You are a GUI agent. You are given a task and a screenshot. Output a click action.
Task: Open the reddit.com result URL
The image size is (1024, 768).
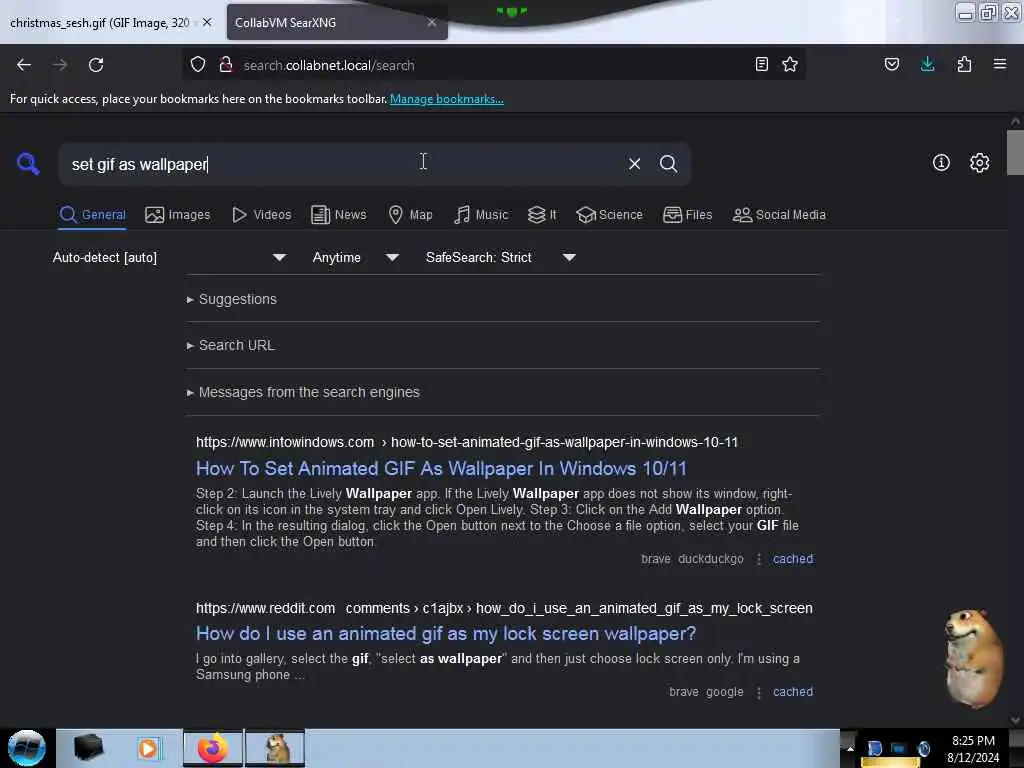click(504, 608)
